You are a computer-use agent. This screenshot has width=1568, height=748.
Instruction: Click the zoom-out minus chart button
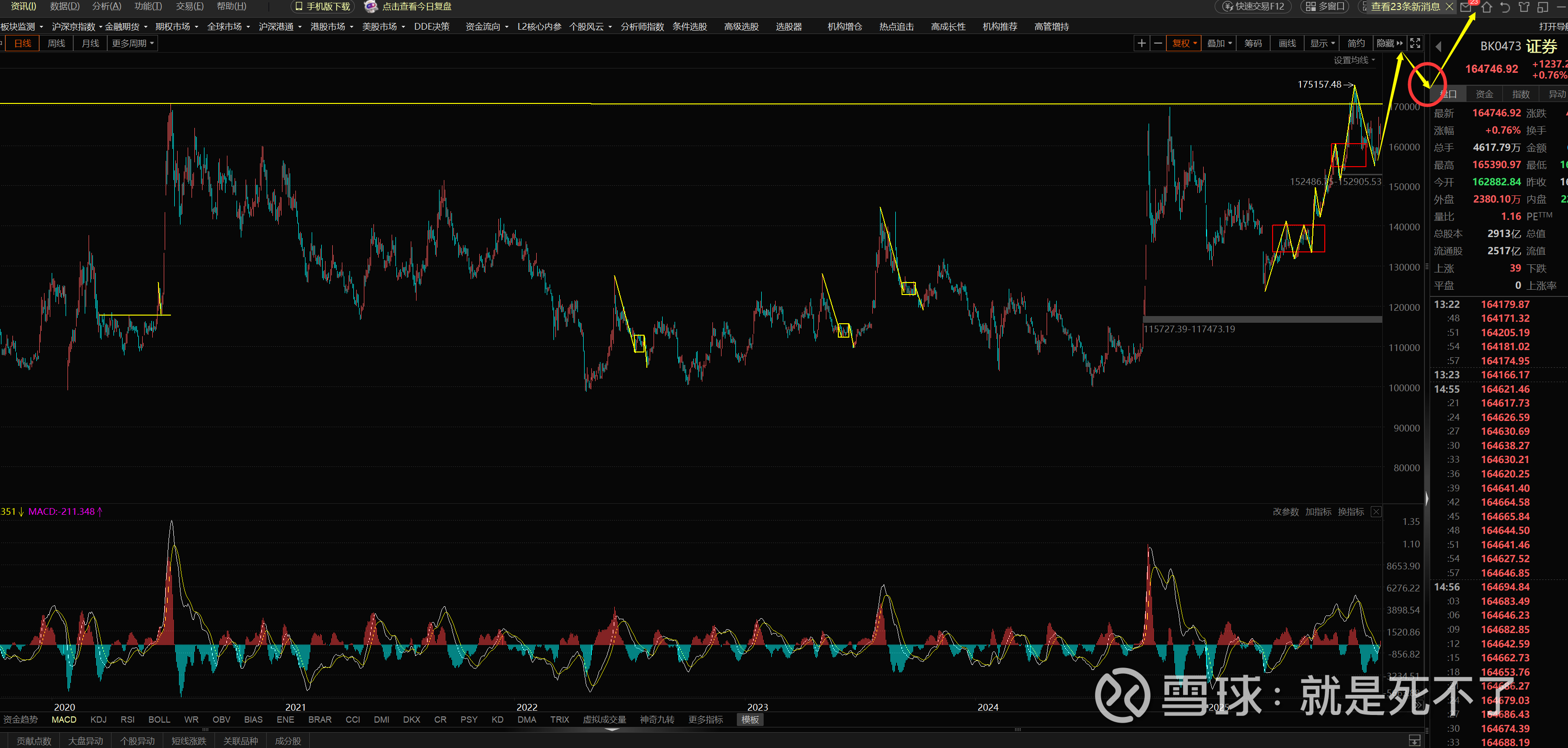pyautogui.click(x=1158, y=43)
